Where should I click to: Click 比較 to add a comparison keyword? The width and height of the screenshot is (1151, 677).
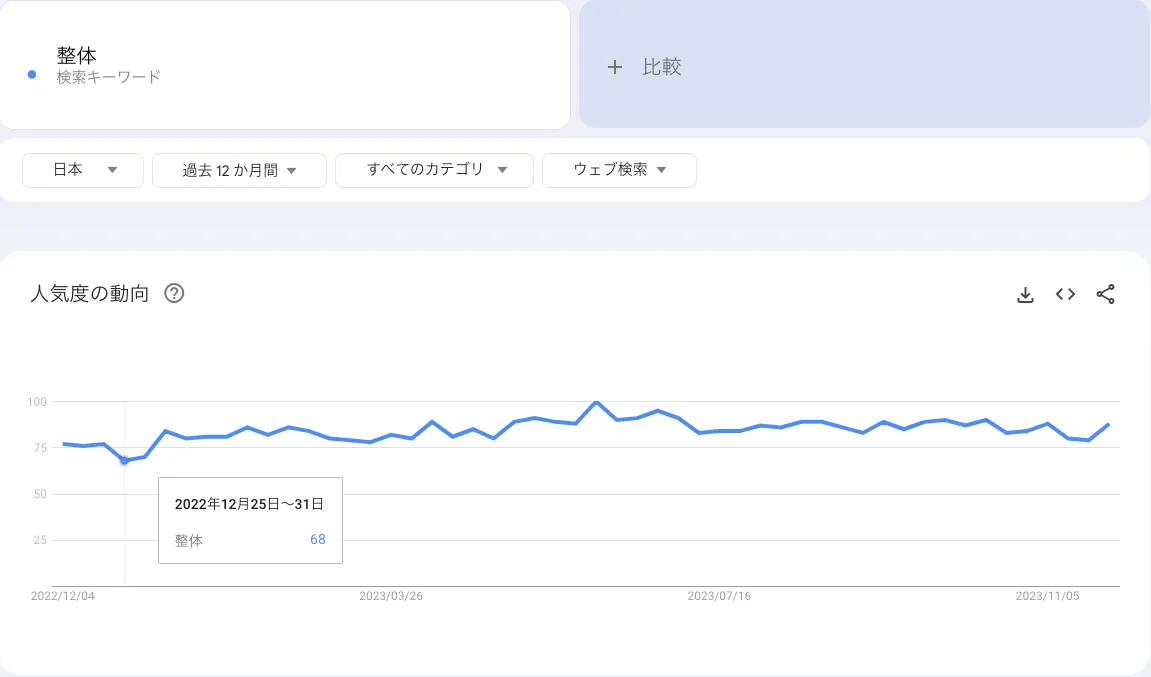(662, 66)
